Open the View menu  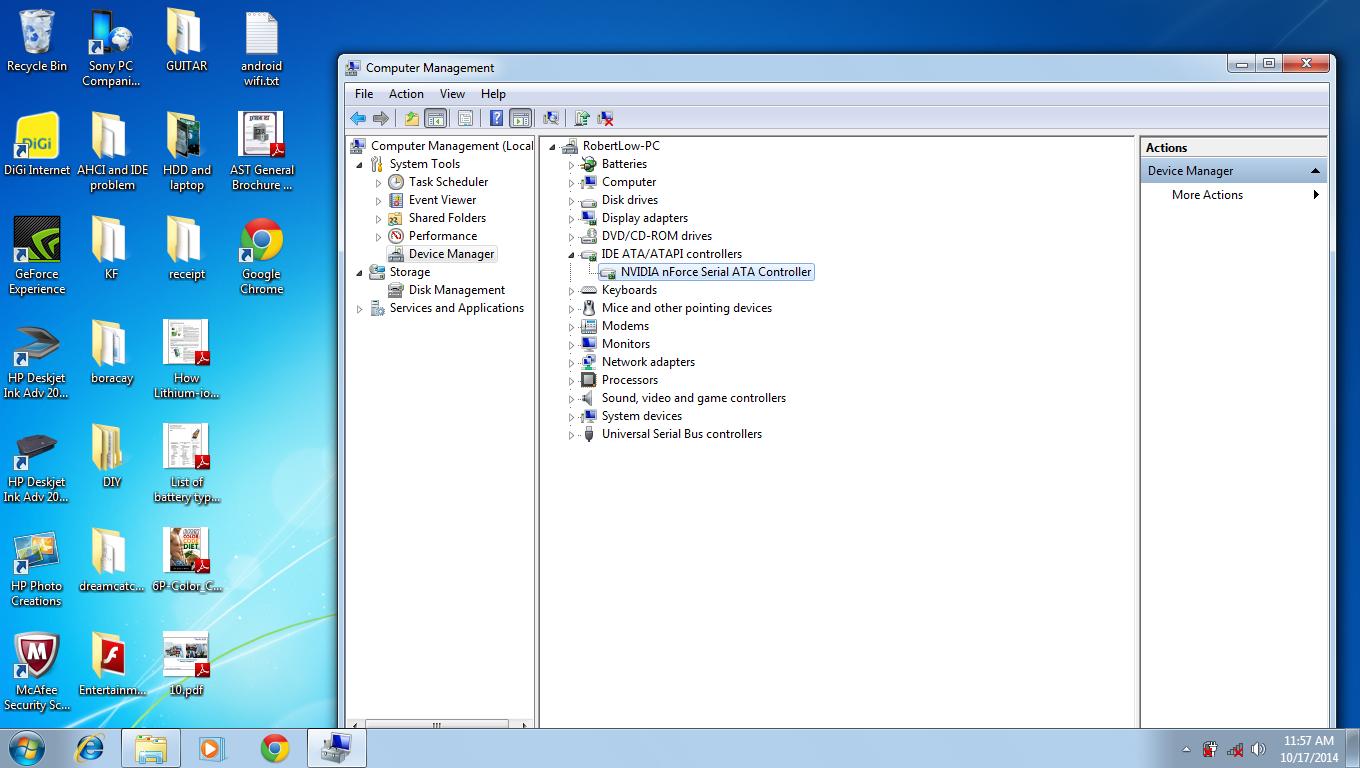[452, 93]
